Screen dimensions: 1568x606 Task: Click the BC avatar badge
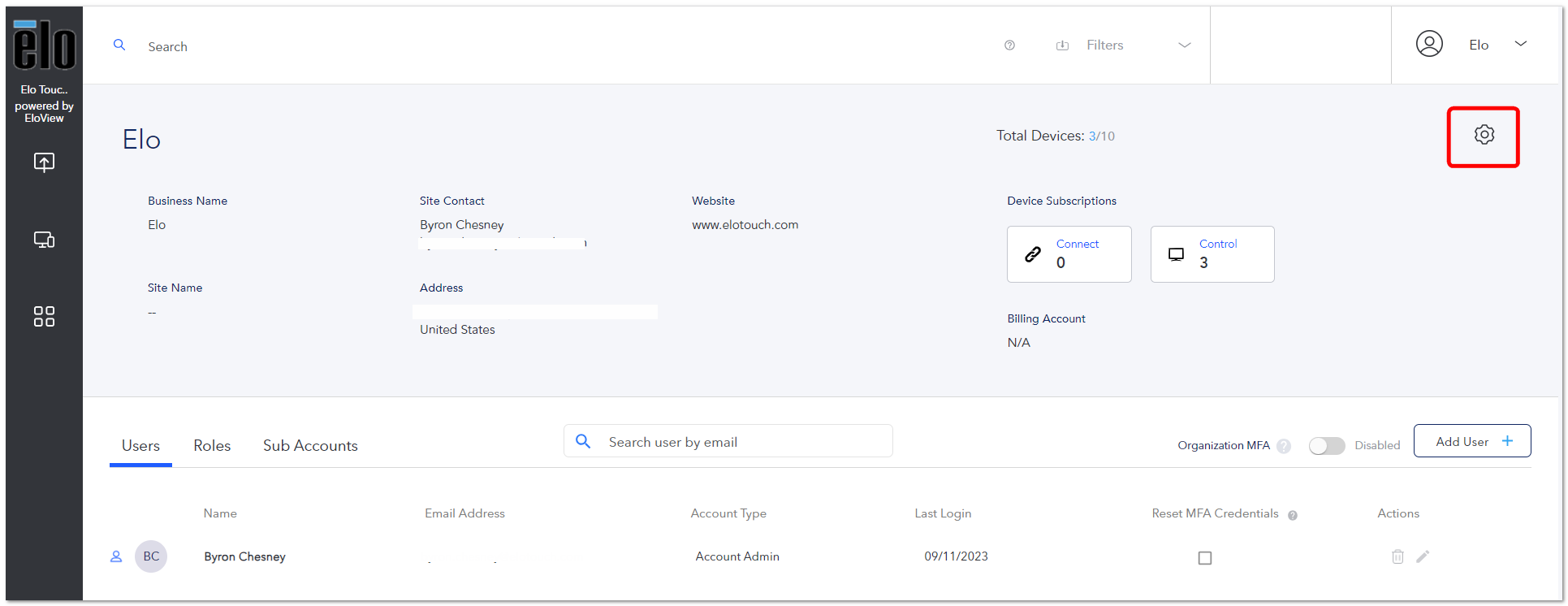pyautogui.click(x=151, y=556)
